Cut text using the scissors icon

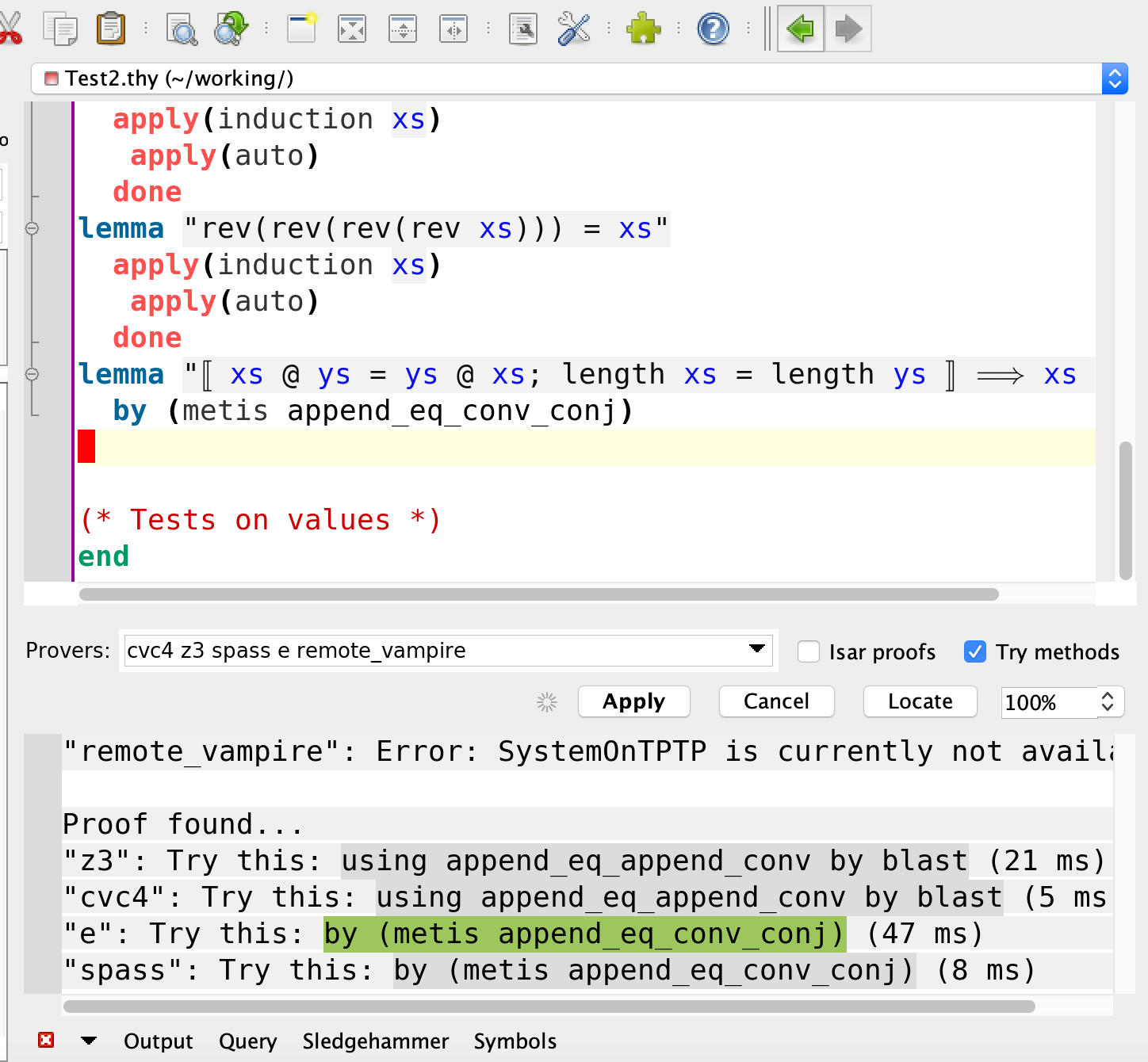point(11,28)
